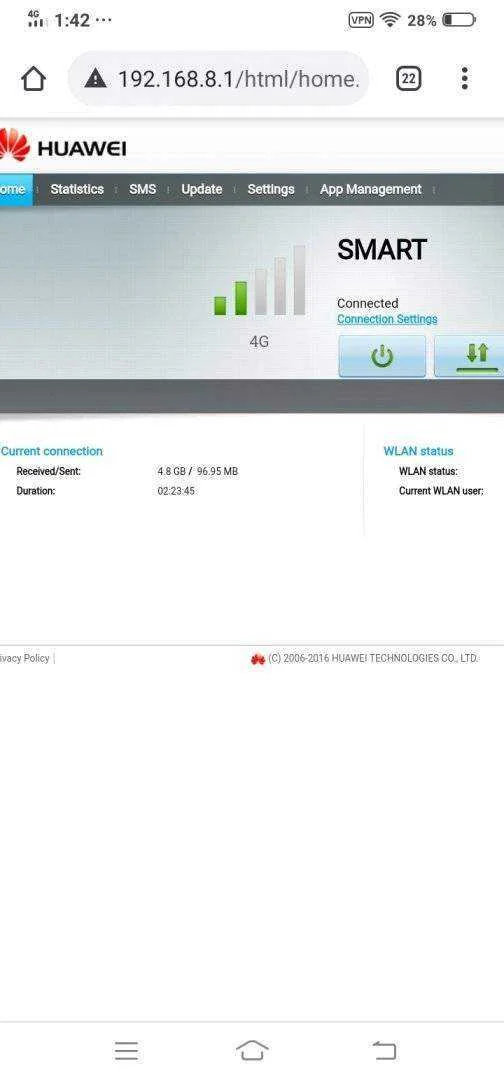
Task: Click the WLAN status section heading
Action: [x=419, y=451]
